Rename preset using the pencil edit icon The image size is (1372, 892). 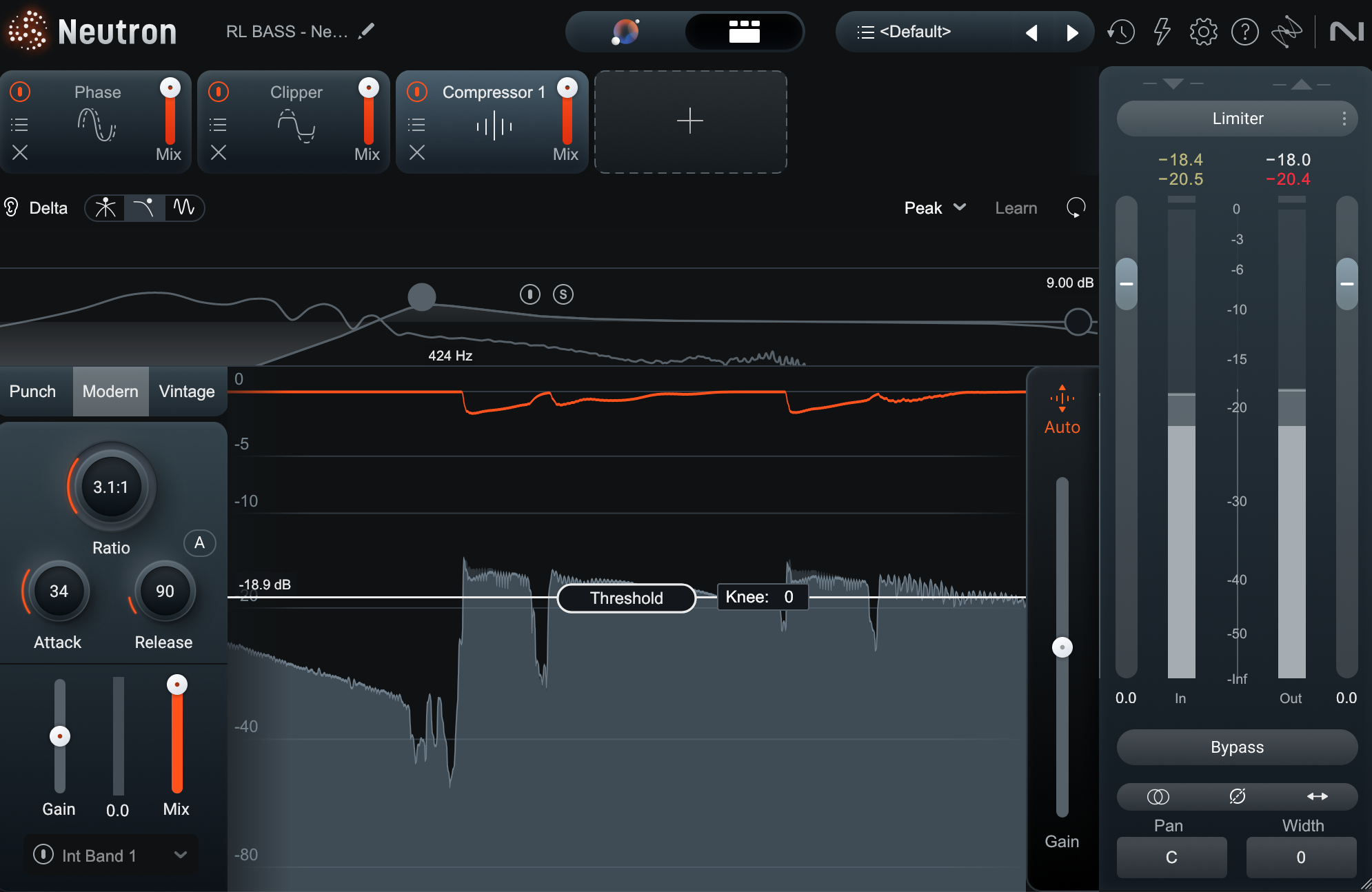[367, 31]
